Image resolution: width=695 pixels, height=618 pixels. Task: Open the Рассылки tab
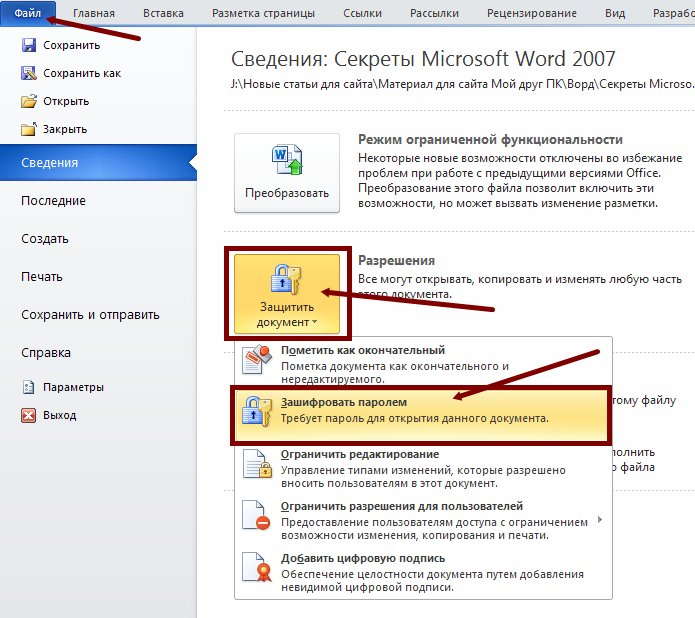(x=434, y=13)
